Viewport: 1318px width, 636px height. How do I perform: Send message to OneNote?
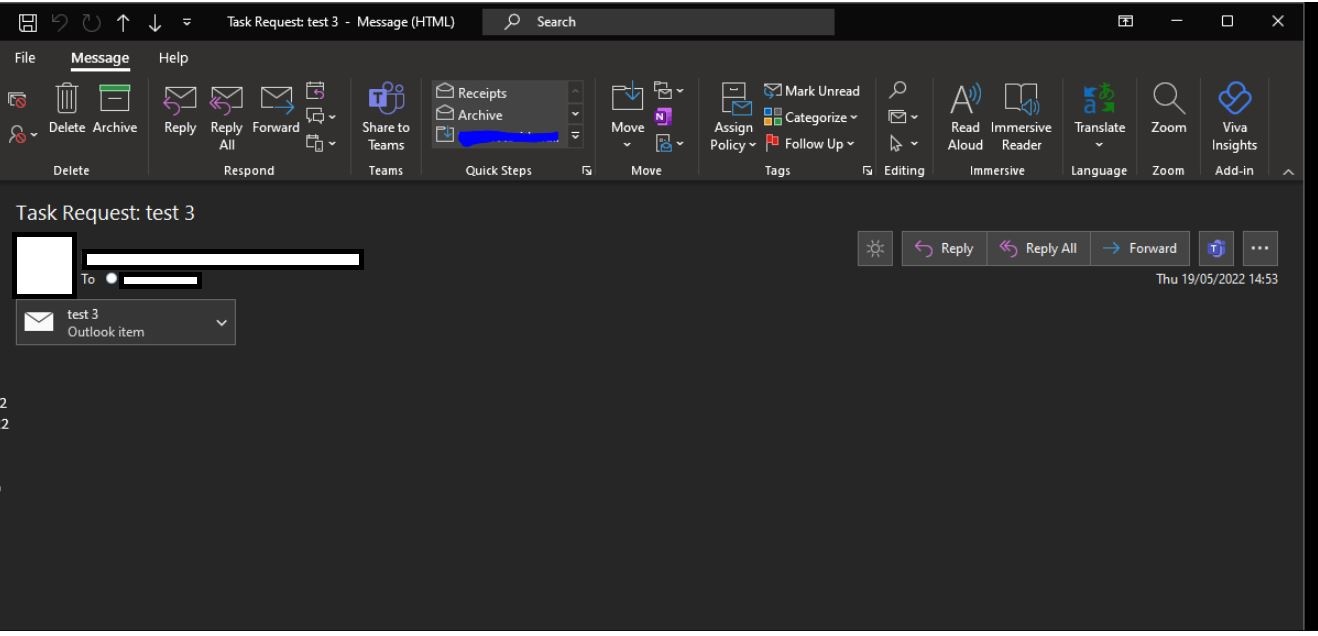click(663, 117)
